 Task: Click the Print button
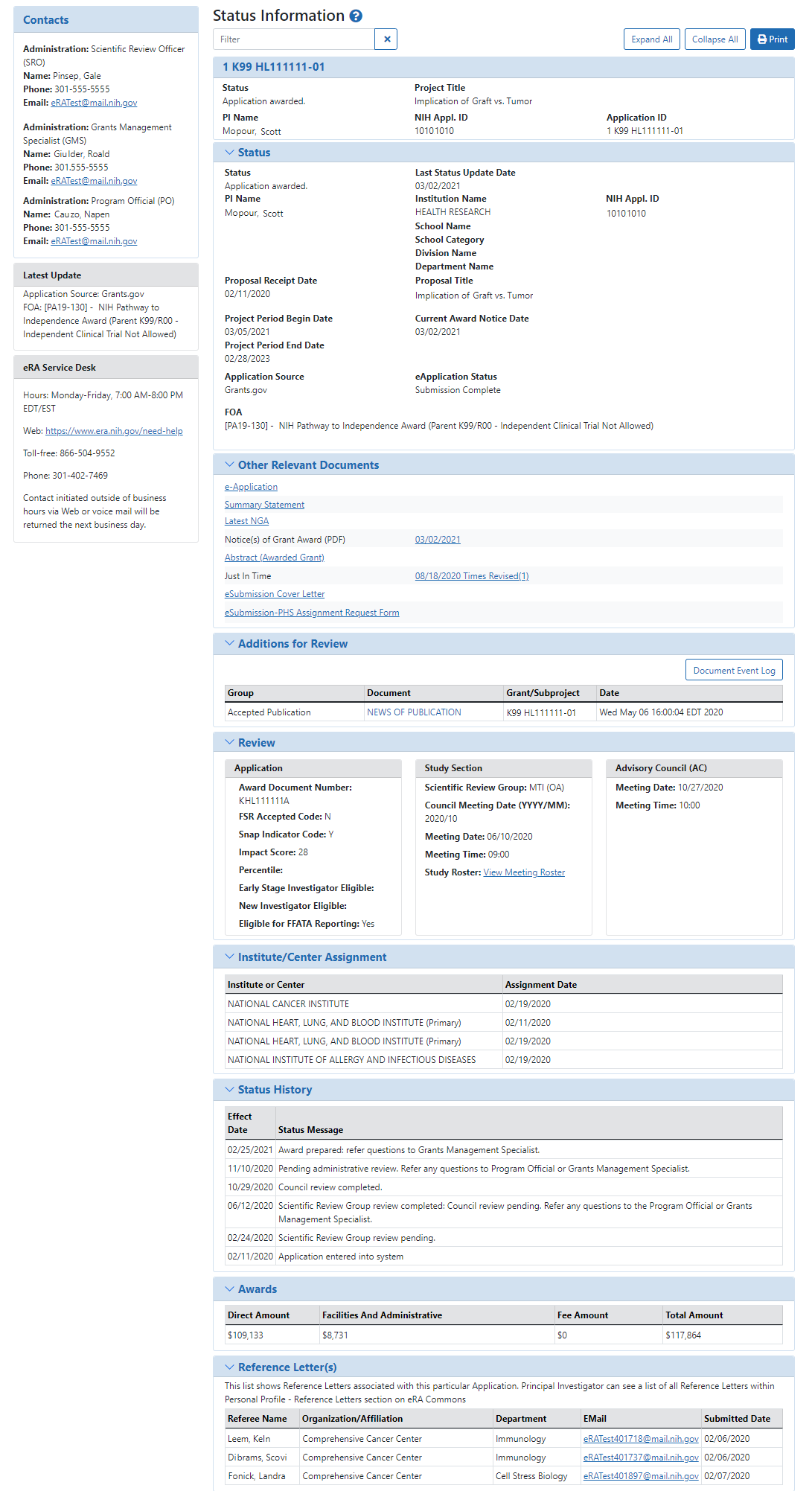point(772,39)
